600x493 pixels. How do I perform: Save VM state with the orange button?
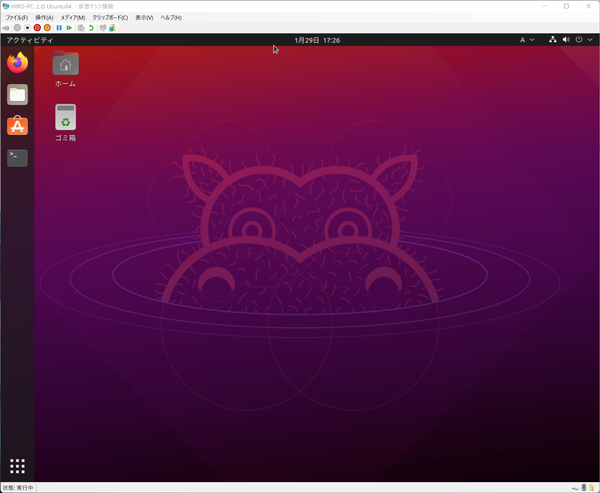(x=47, y=28)
